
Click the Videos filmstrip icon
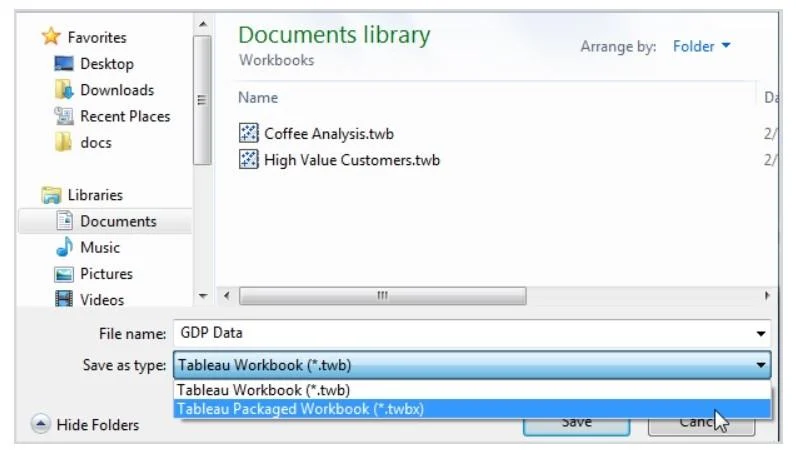click(x=64, y=299)
